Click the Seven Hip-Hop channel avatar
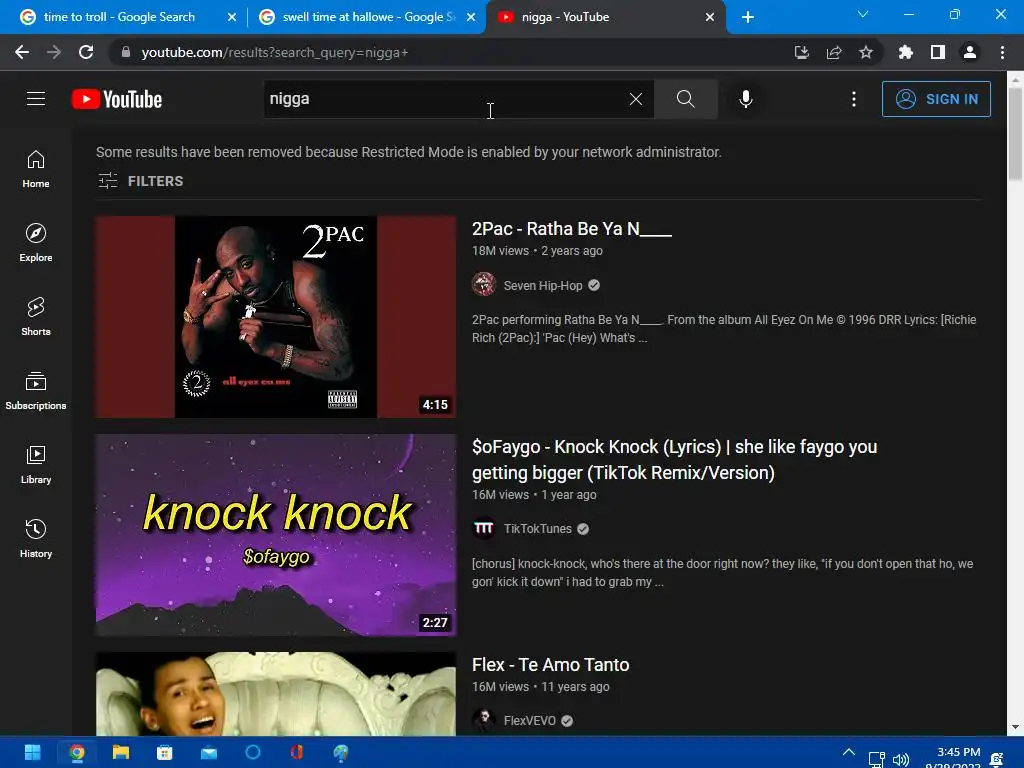The width and height of the screenshot is (1024, 768). (x=484, y=285)
